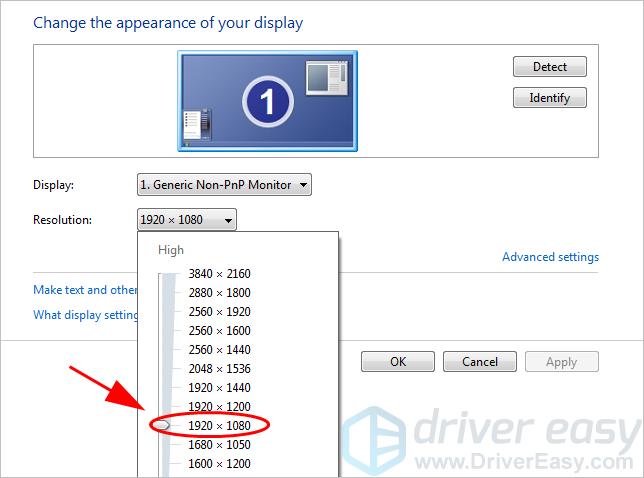This screenshot has width=644, height=478.
Task: Select 2560 × 1440 resolution
Action: (219, 350)
